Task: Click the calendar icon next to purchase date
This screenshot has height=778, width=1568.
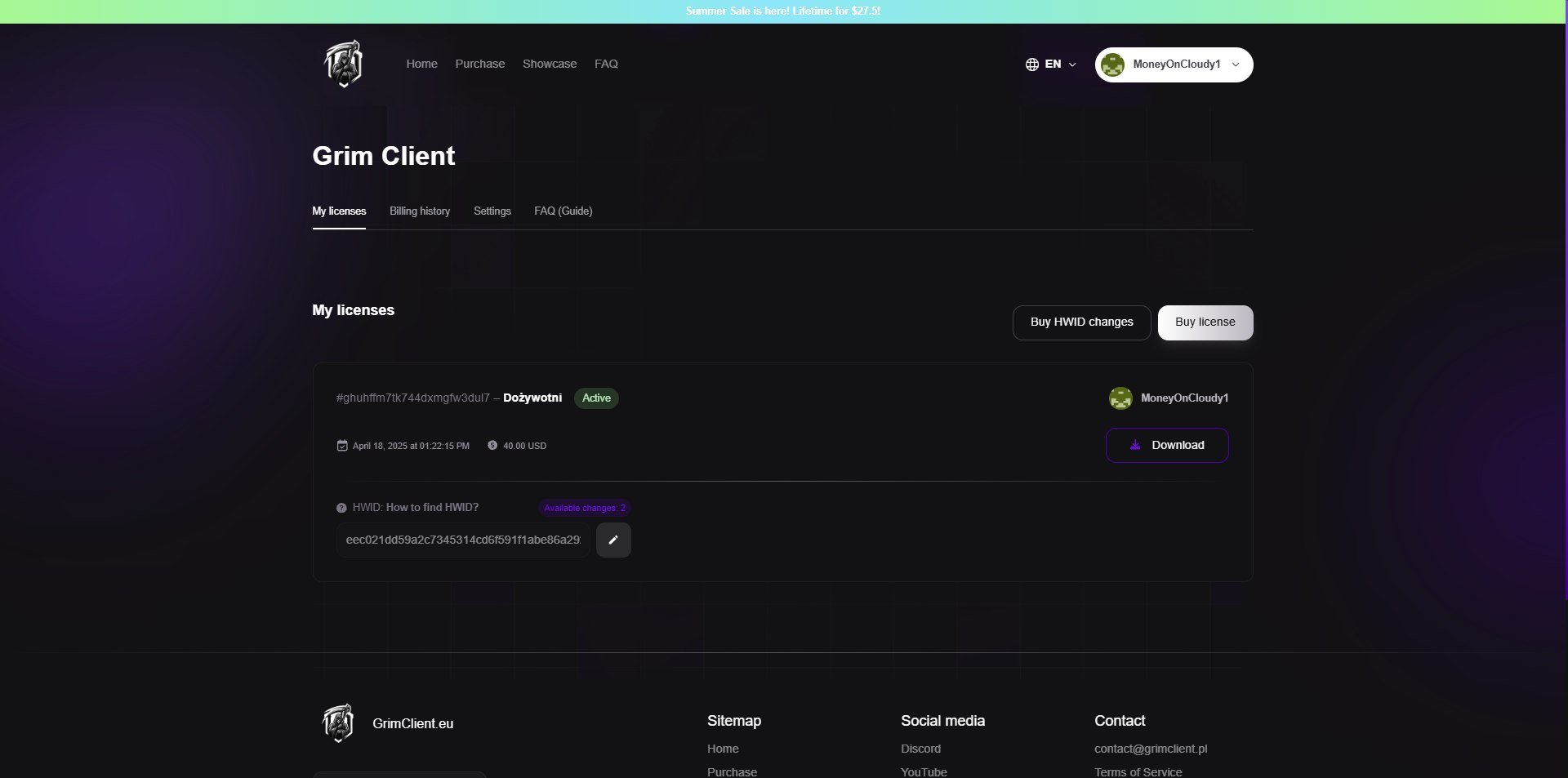Action: click(x=342, y=446)
